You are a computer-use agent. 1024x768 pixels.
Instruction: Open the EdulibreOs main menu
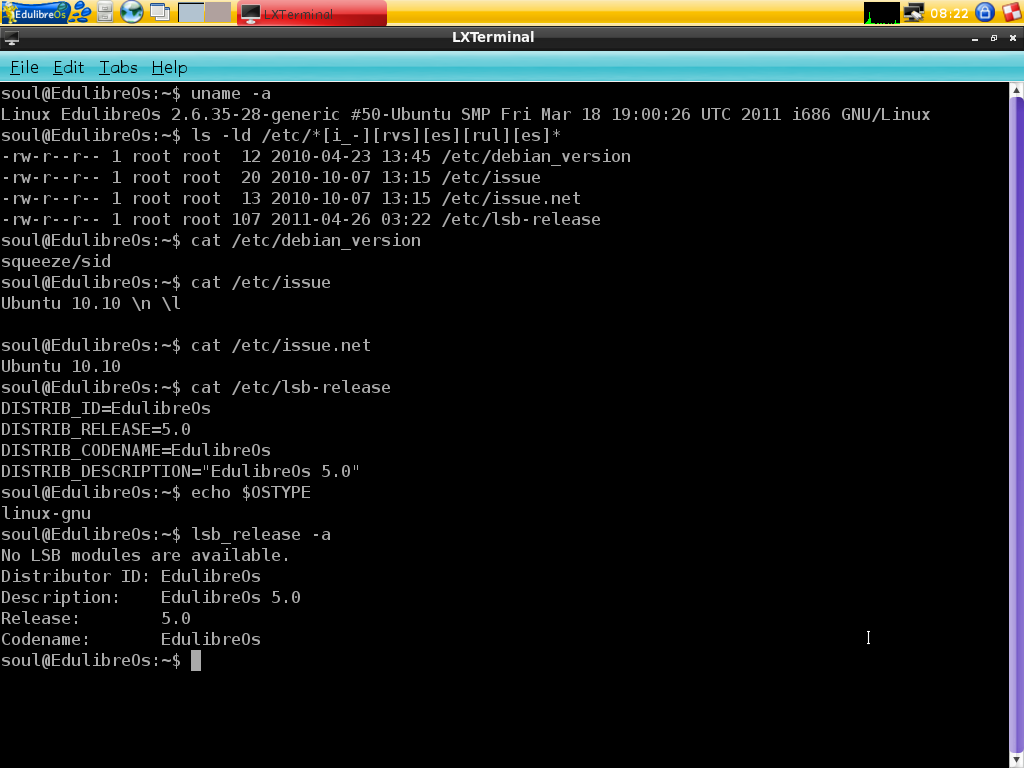[x=35, y=12]
